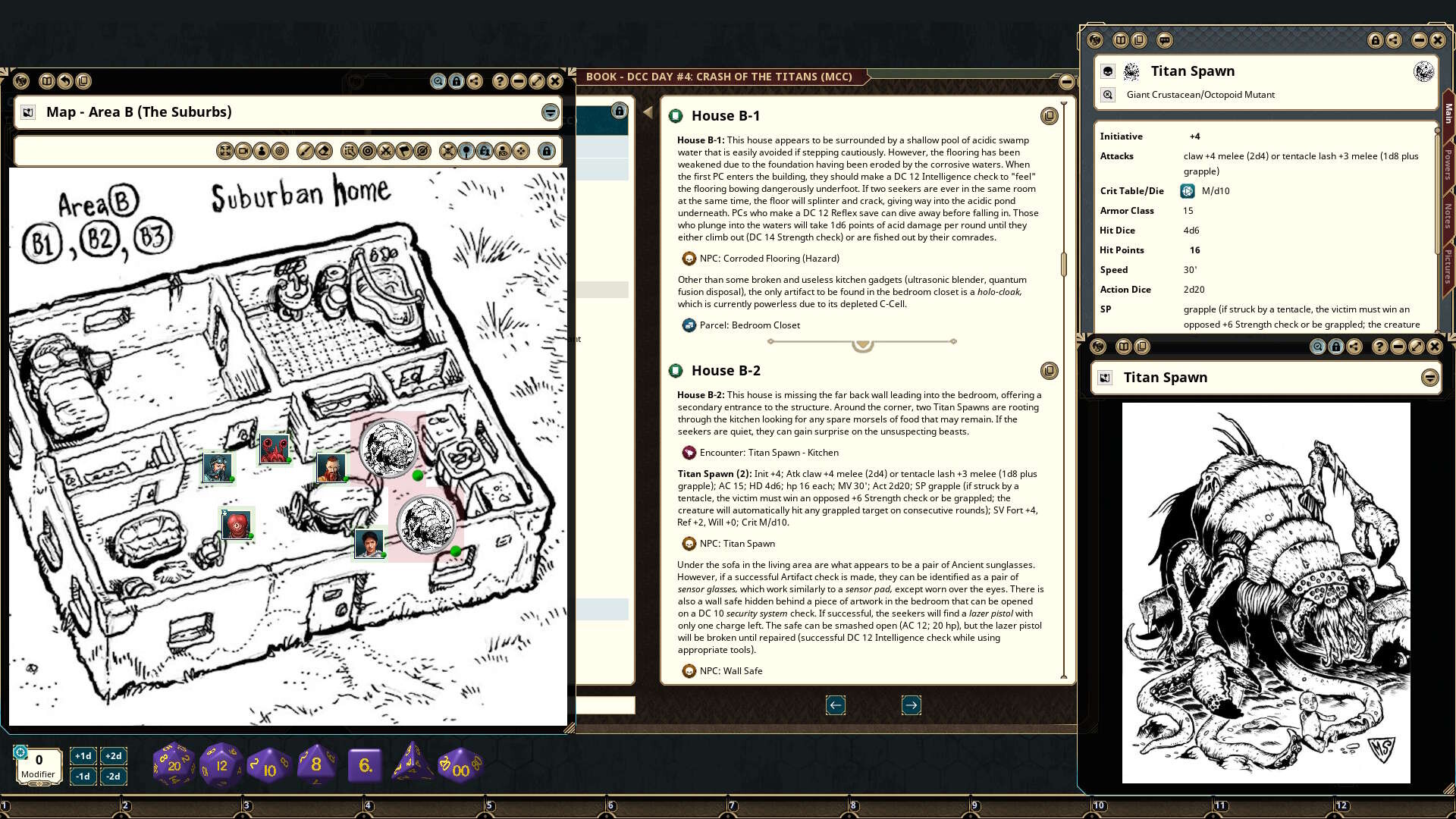Toggle the padlock at the end of the map toolbar
This screenshot has width=1456, height=819.
point(548,151)
